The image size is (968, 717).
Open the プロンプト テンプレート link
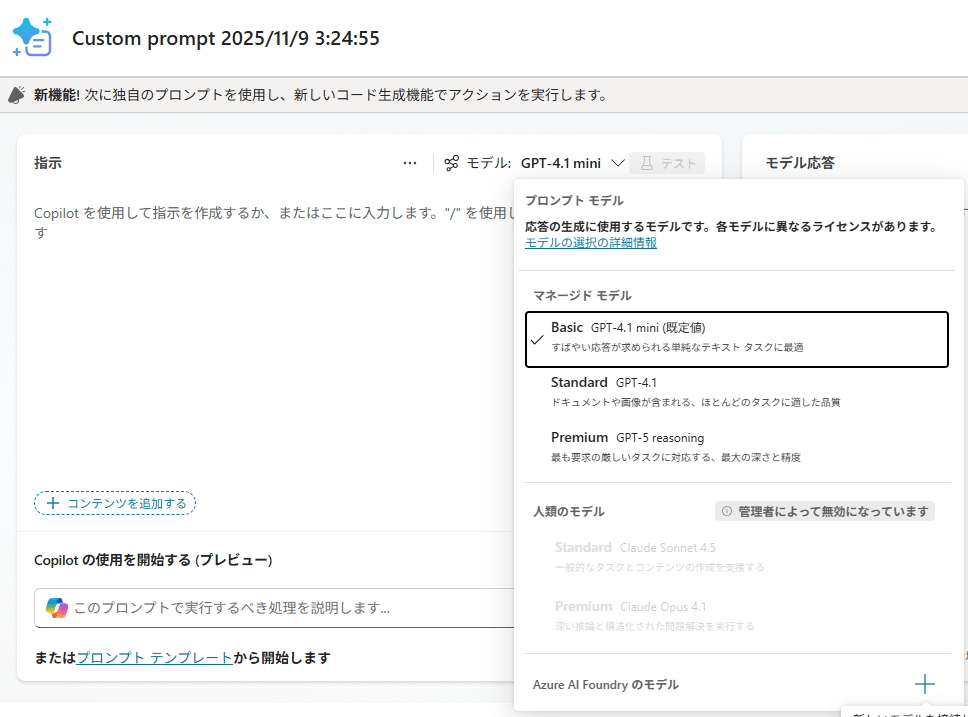click(154, 658)
